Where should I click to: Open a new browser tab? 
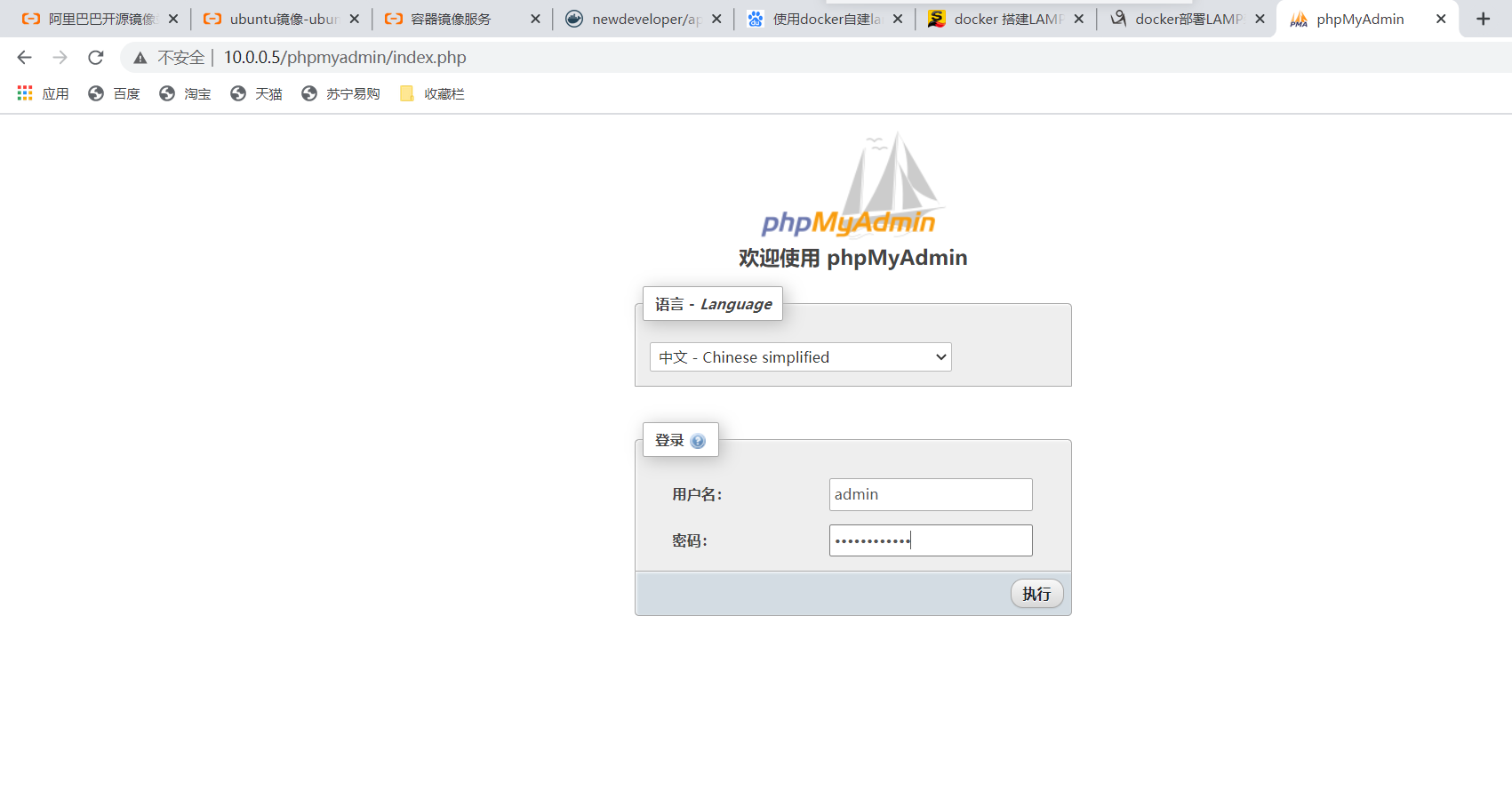tap(1484, 19)
